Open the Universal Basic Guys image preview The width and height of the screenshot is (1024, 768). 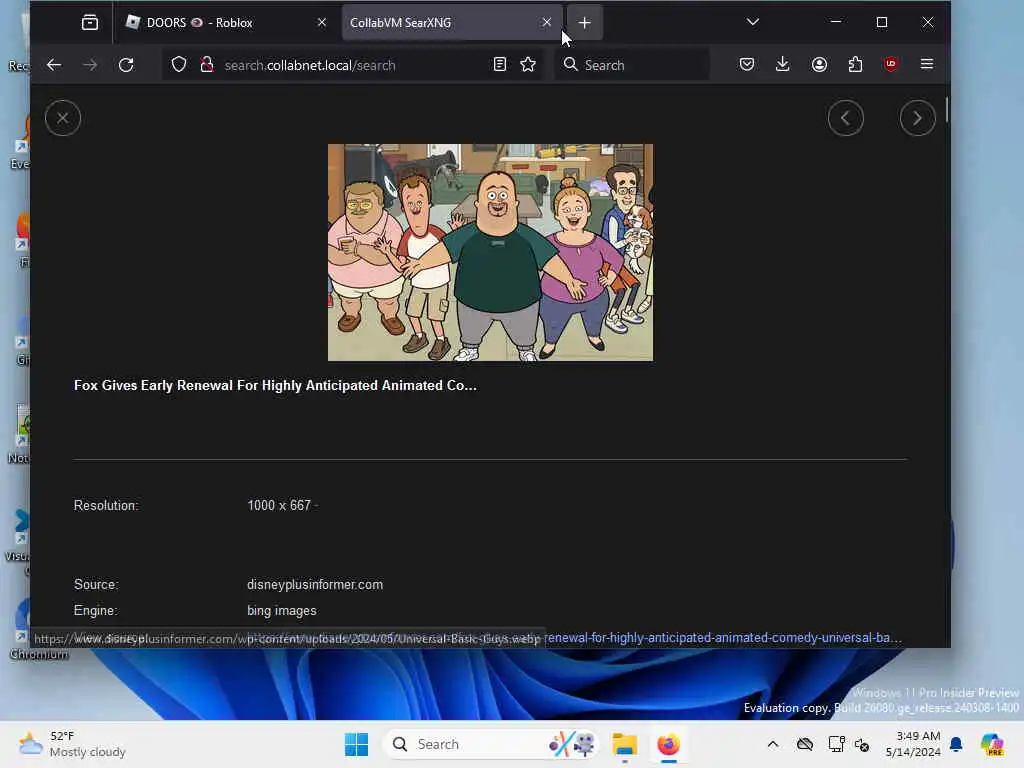click(490, 252)
